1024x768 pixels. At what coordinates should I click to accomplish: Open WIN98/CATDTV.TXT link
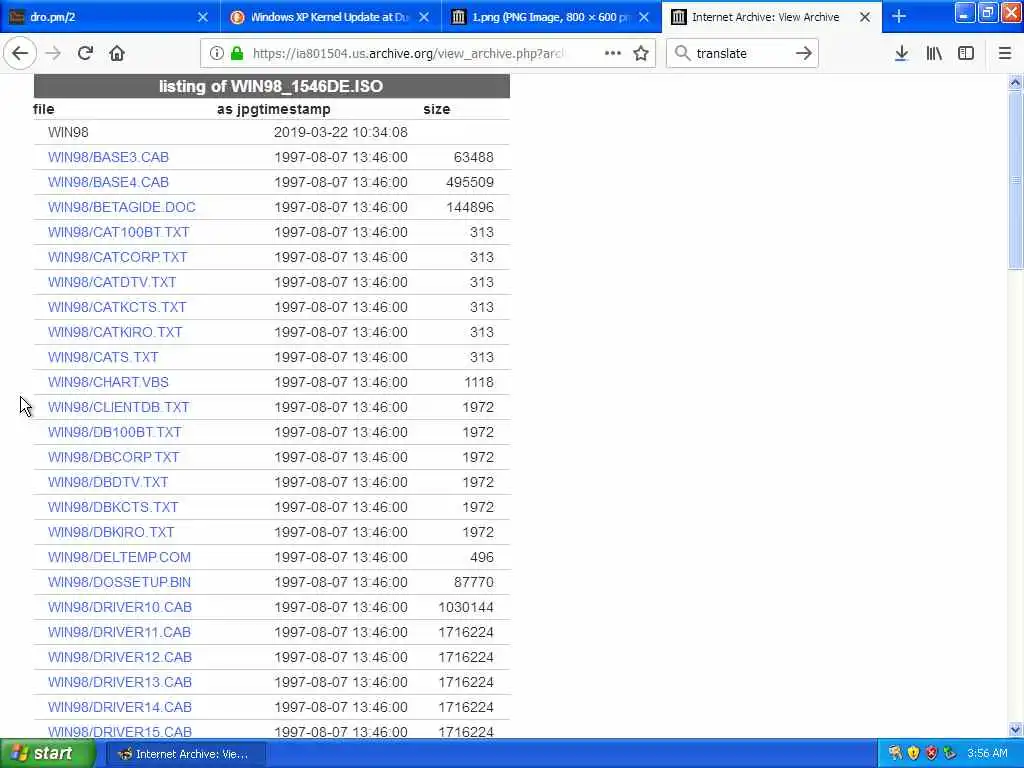click(112, 282)
